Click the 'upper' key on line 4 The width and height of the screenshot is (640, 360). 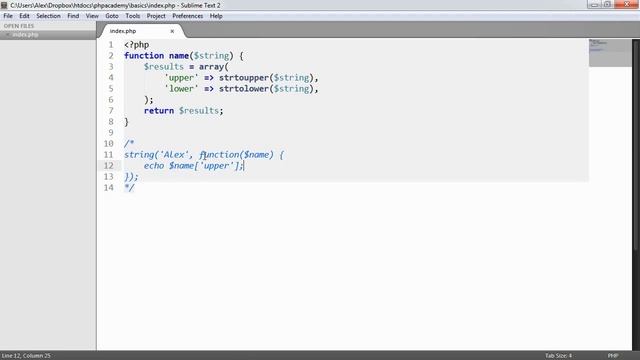(181, 78)
